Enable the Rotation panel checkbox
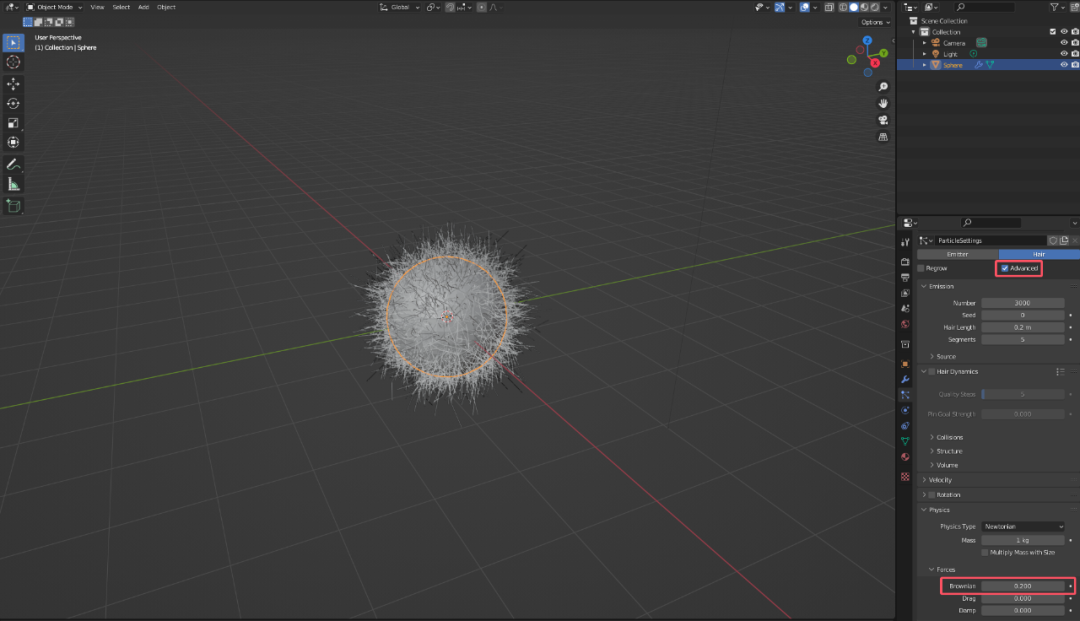This screenshot has height=621, width=1080. (x=932, y=495)
